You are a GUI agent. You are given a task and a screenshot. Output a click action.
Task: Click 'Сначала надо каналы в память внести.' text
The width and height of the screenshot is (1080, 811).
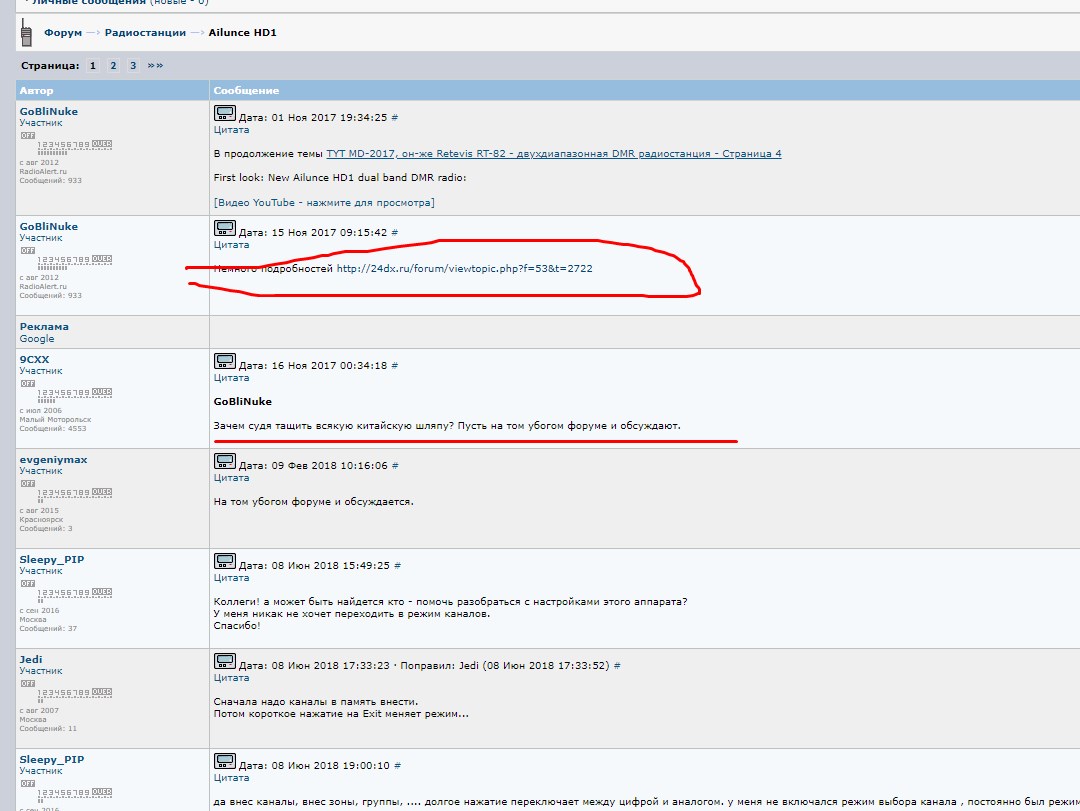click(315, 701)
